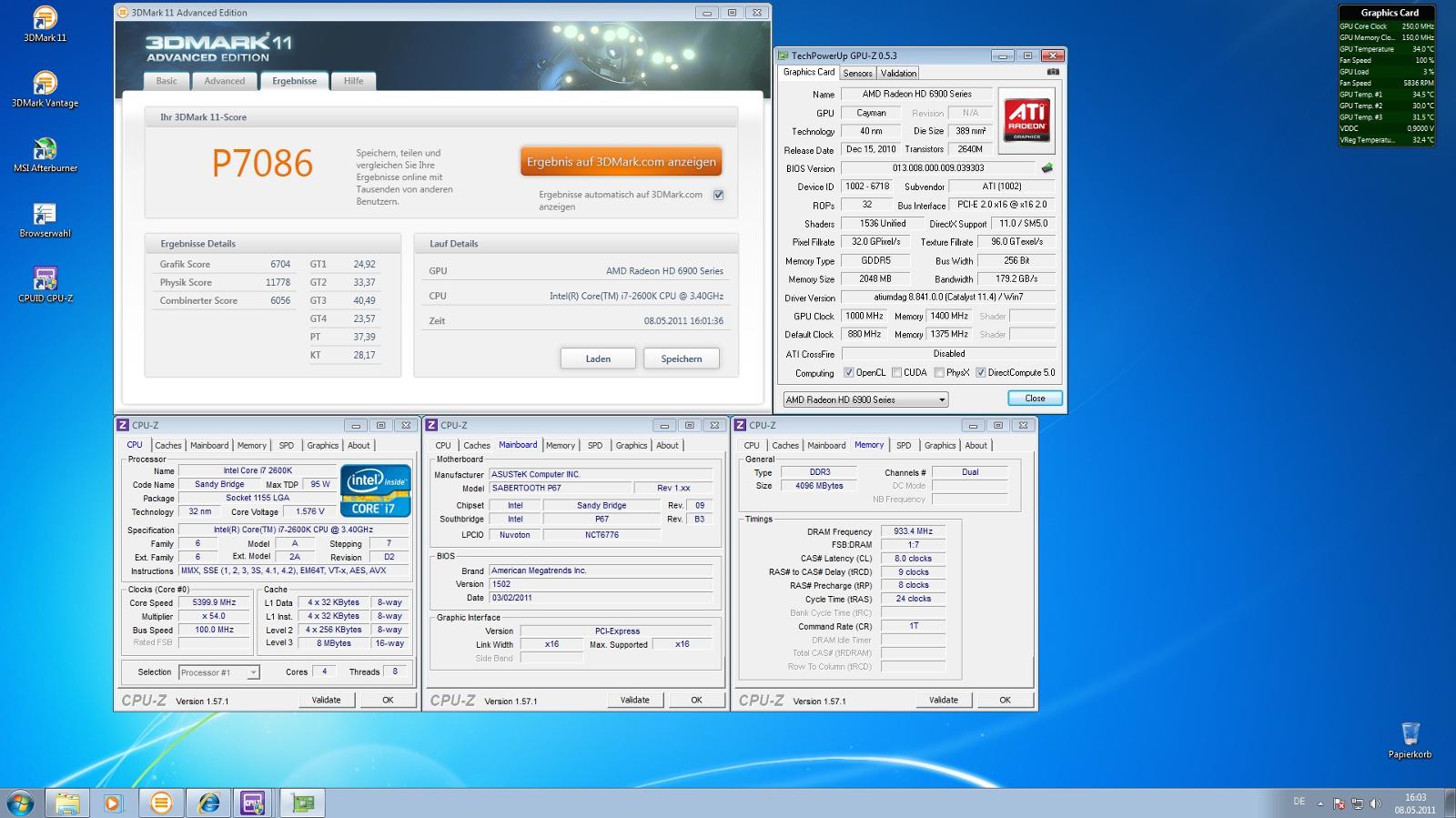Click the BIOS Version field in GPU-Z
This screenshot has height=818, width=1456.
pyautogui.click(x=938, y=167)
